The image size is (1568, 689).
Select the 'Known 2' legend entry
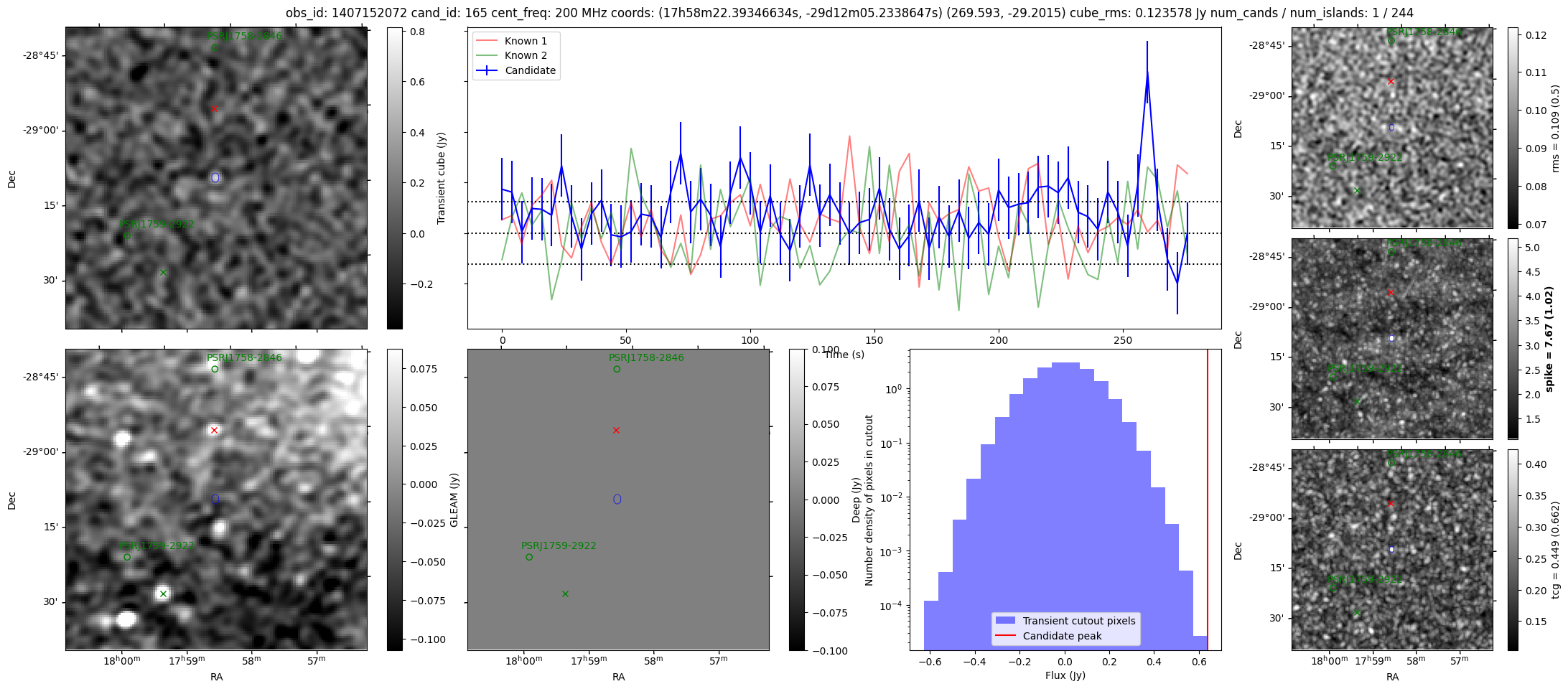(x=526, y=55)
